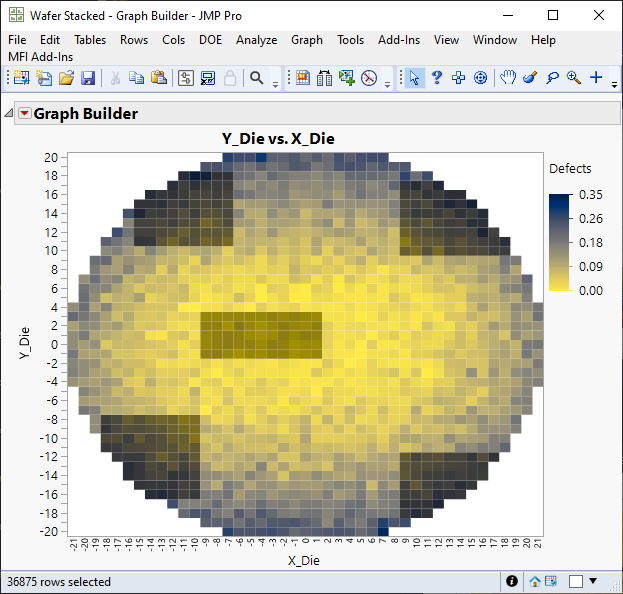
Task: Select the Brush tool
Action: [x=530, y=77]
